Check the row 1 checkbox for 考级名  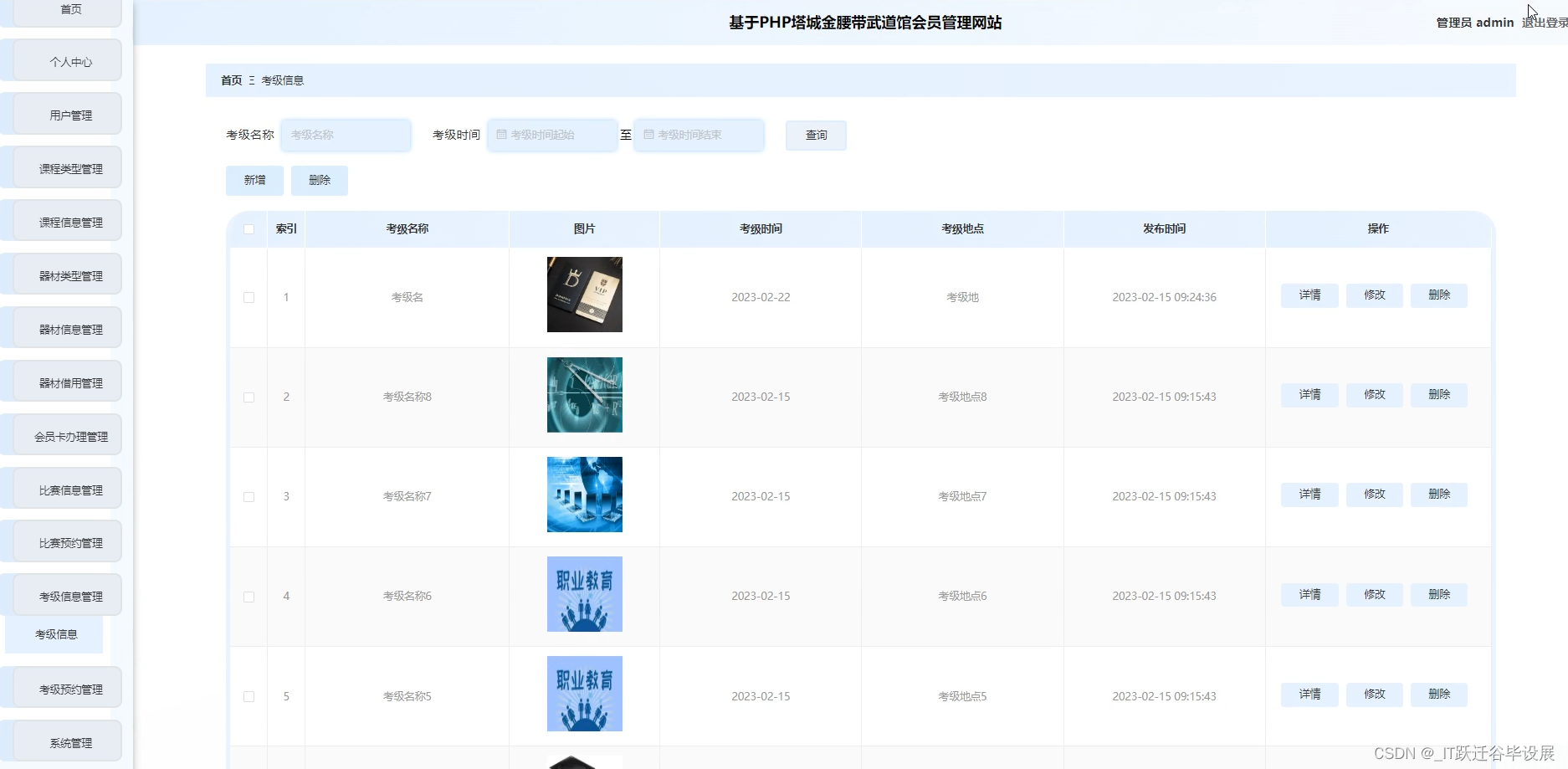point(249,297)
